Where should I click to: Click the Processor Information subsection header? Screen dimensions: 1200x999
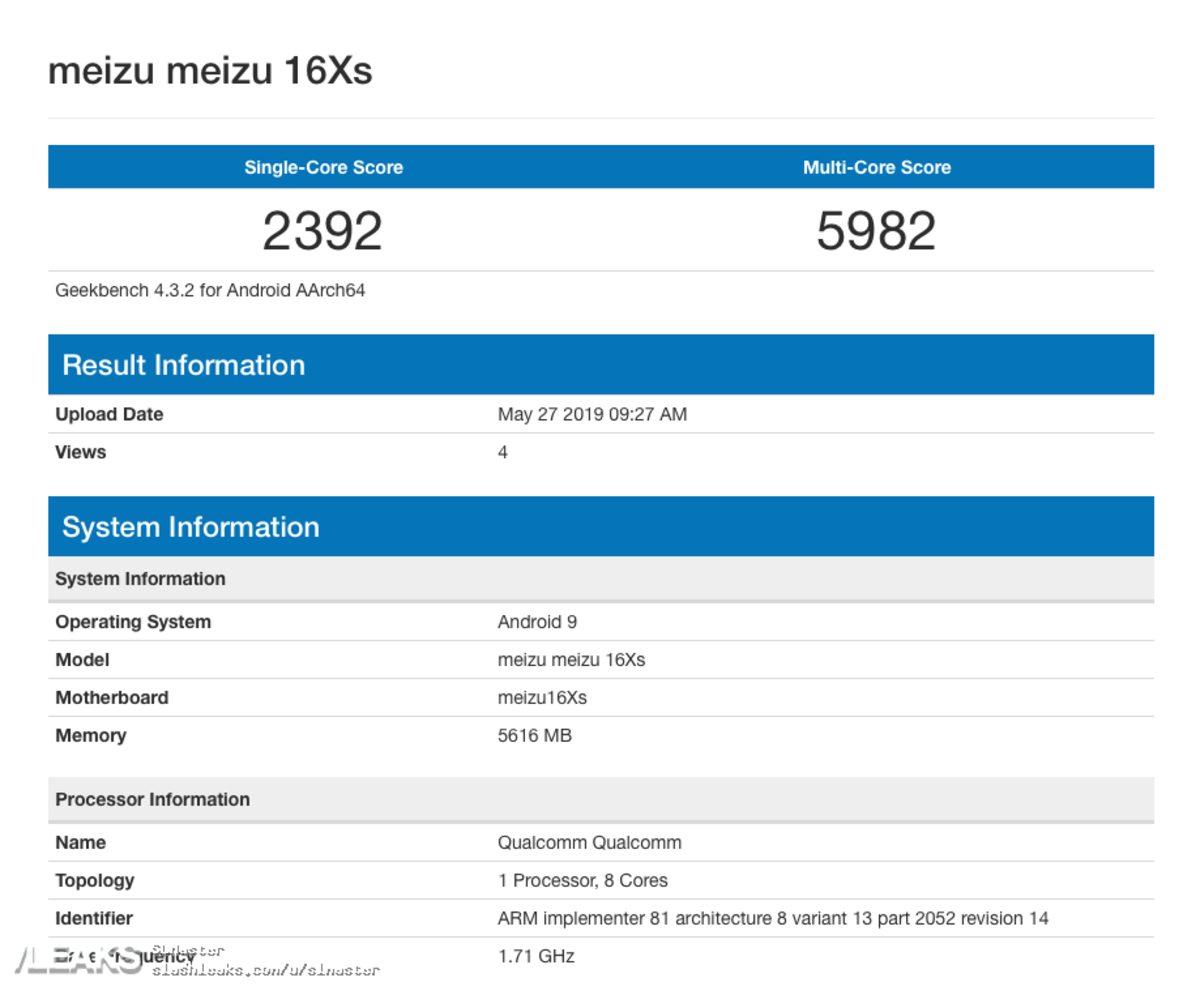click(152, 799)
